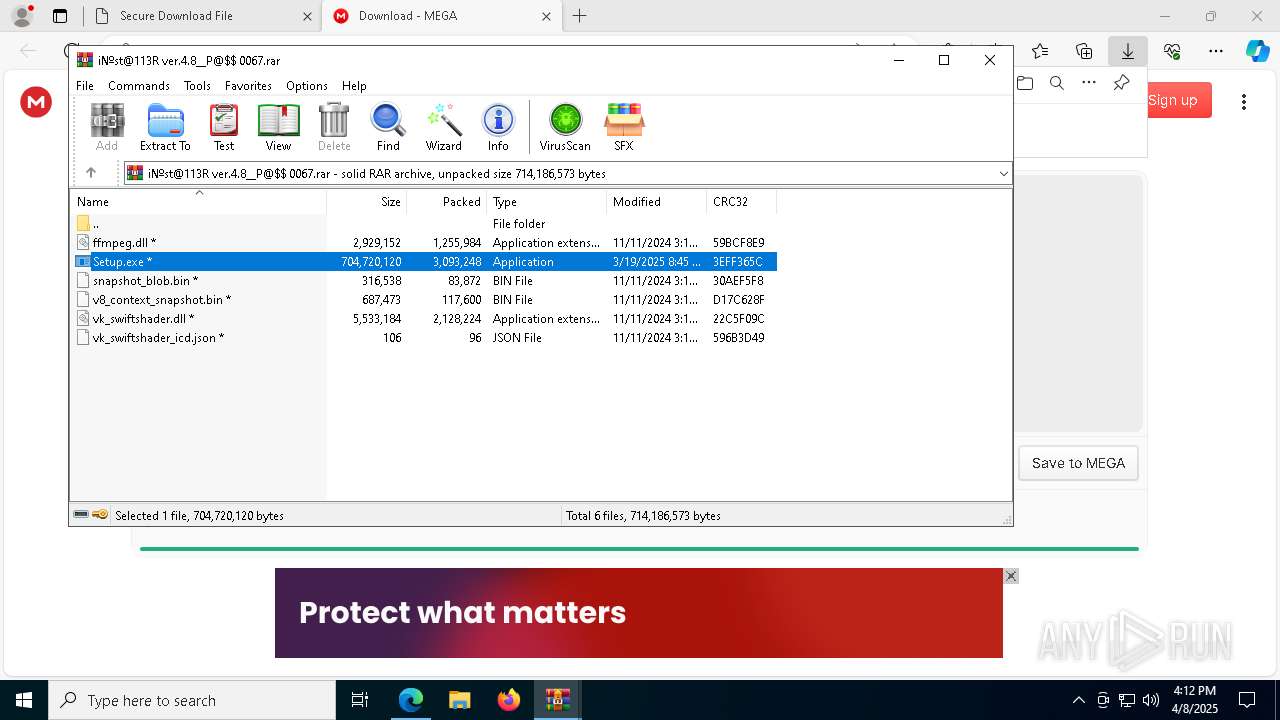Click CRC32 value 59BCF8E9
Screen dimensions: 1280x720
[739, 243]
